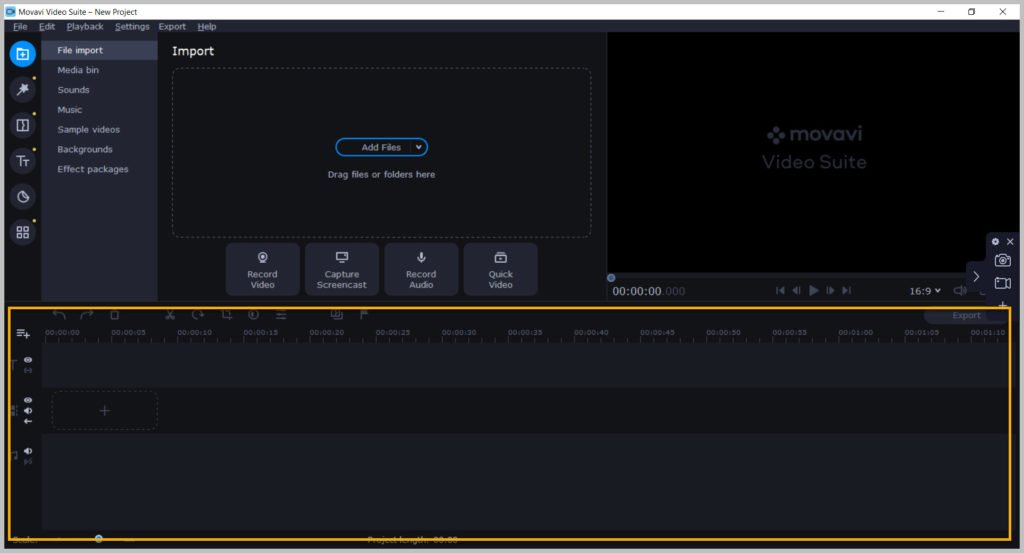Open the Help menu

206,27
